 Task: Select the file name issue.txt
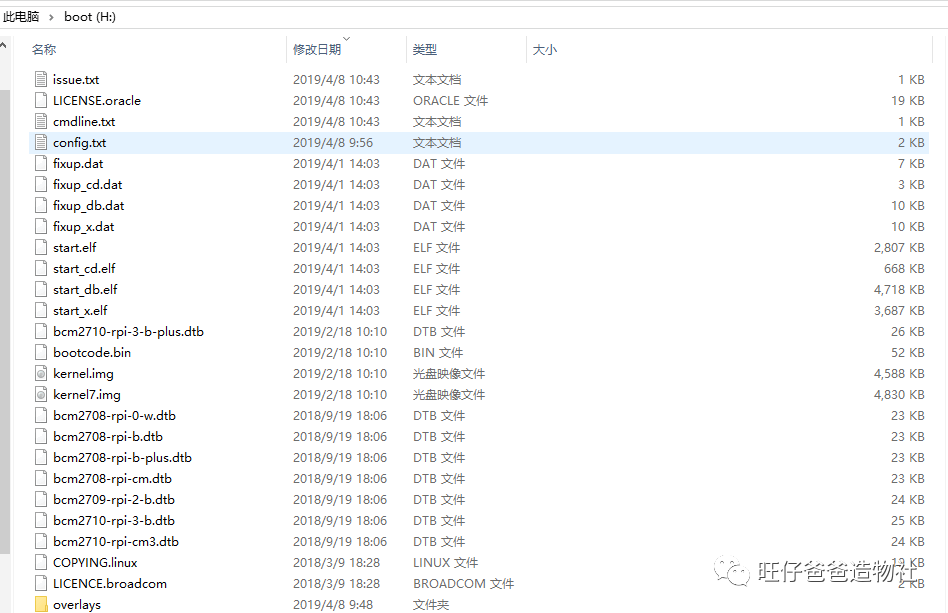point(76,79)
